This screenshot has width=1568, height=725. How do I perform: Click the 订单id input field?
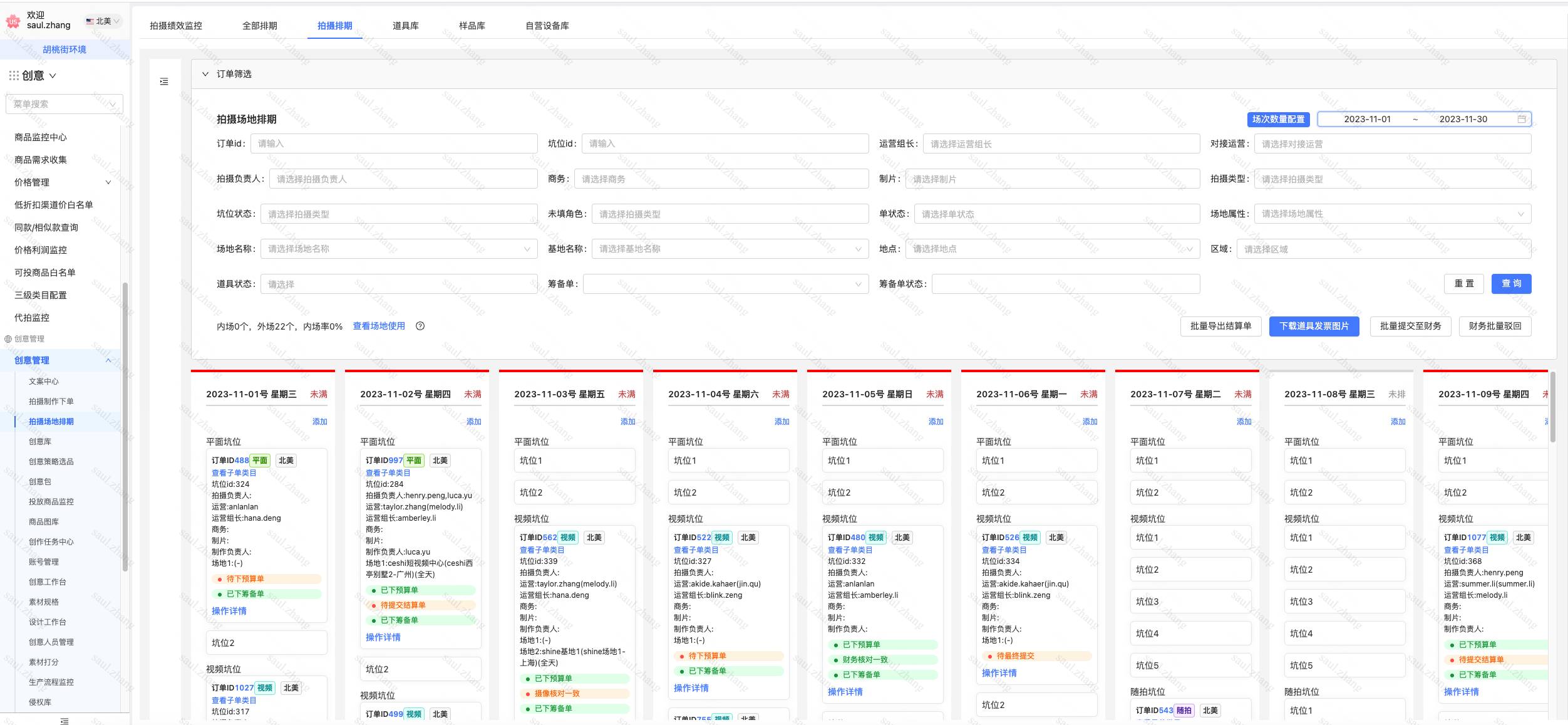[x=393, y=143]
